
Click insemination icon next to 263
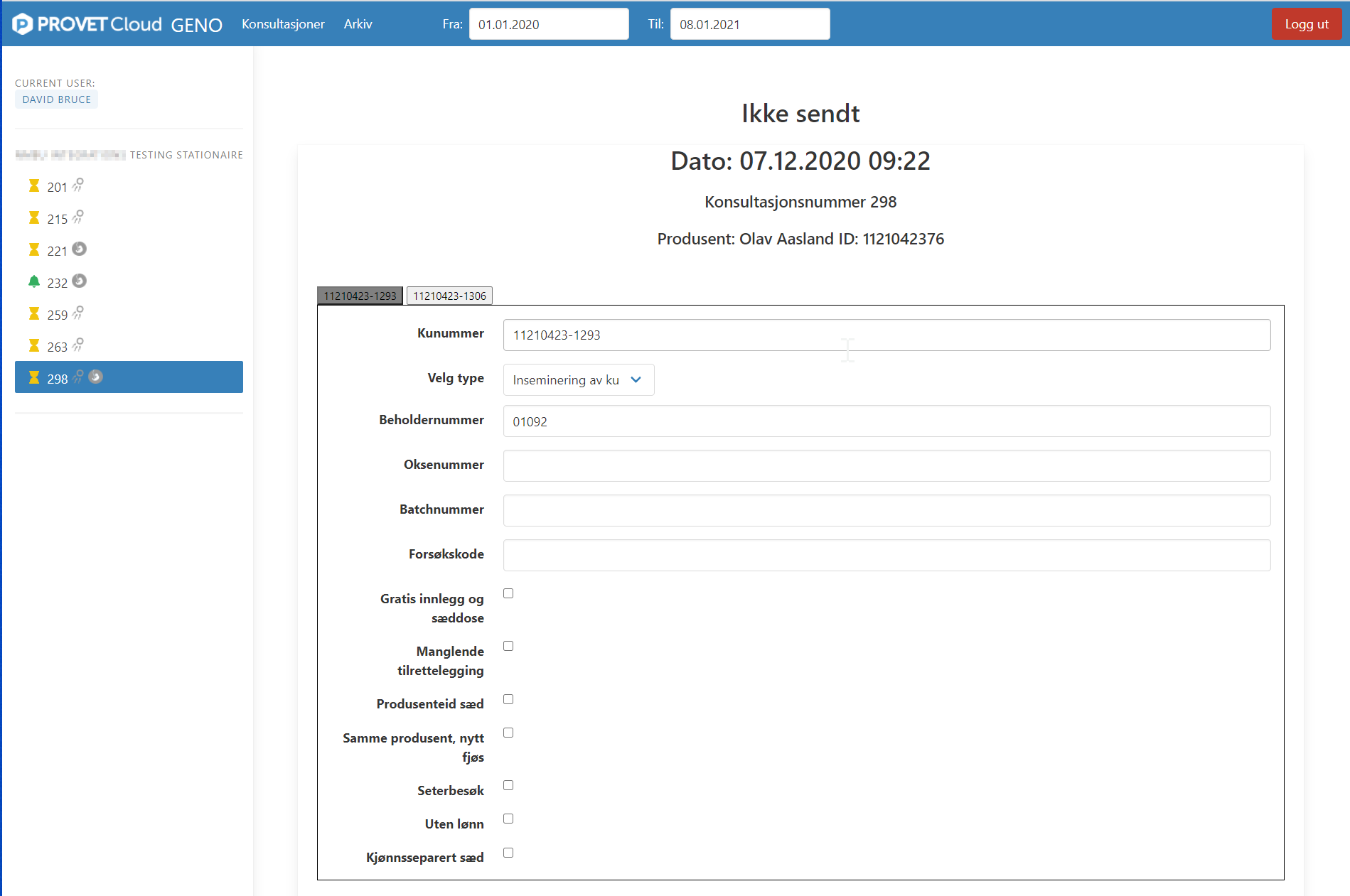(78, 345)
